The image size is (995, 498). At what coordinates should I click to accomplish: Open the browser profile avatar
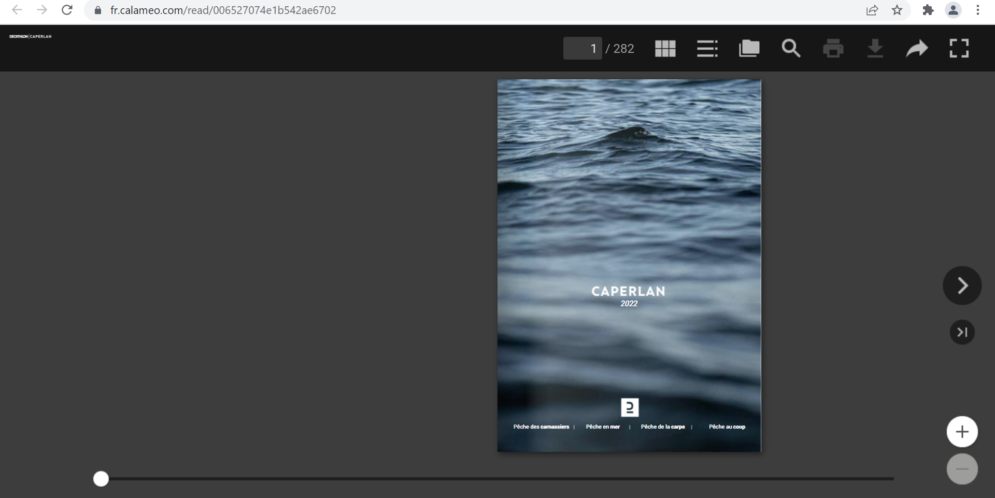pyautogui.click(x=952, y=10)
